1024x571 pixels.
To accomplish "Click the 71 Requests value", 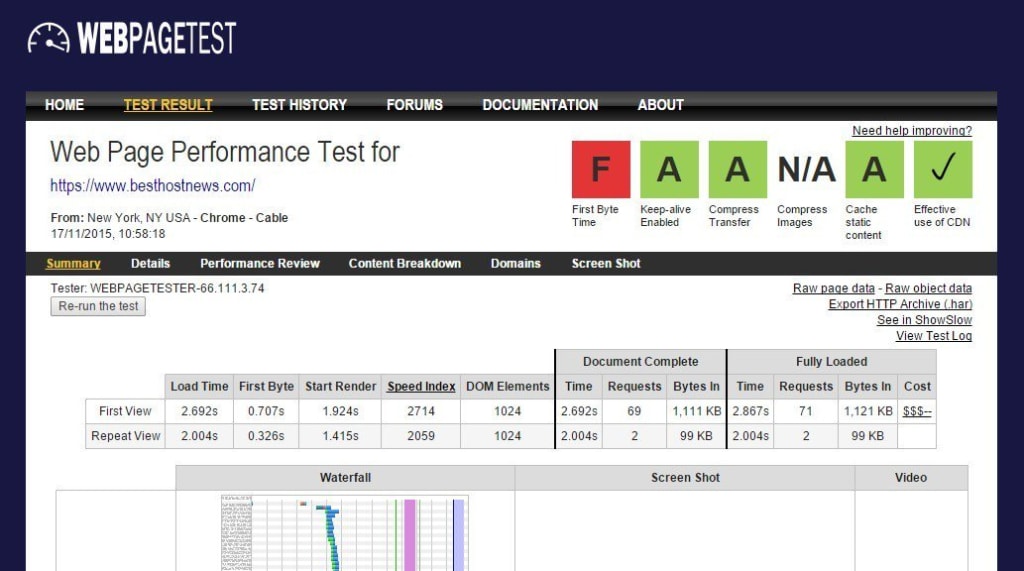I will (806, 412).
